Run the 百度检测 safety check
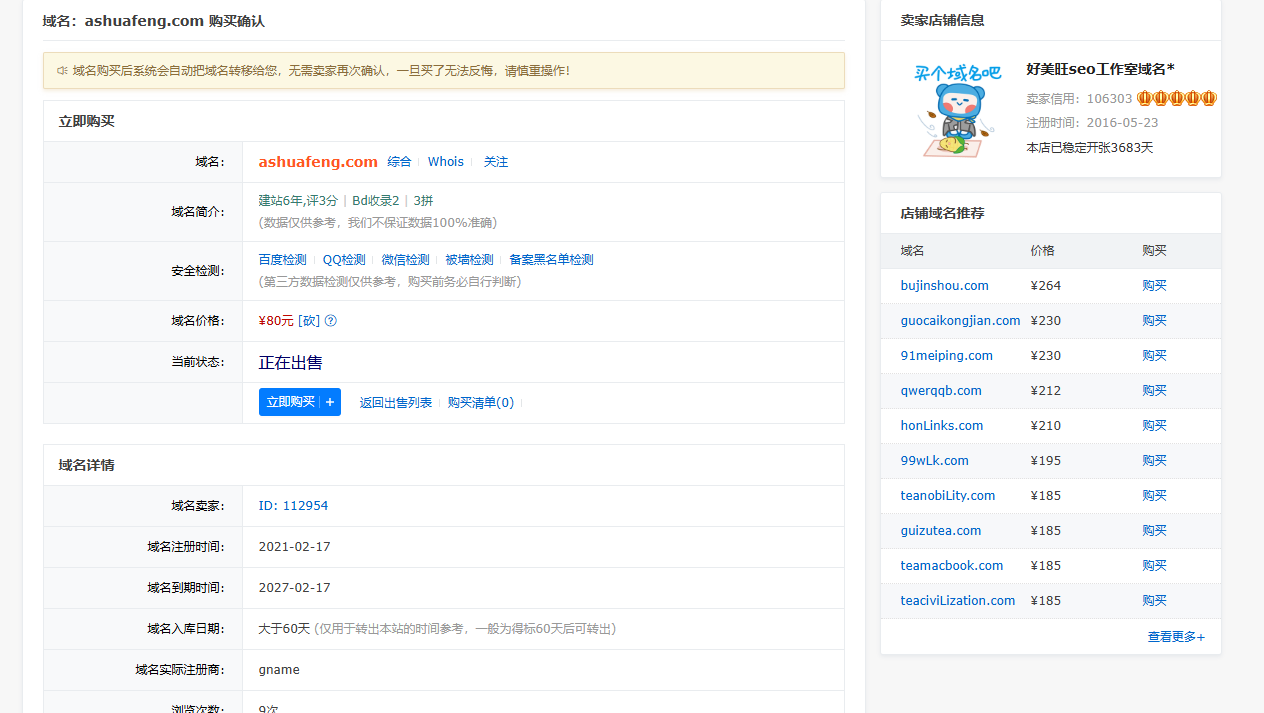This screenshot has height=713, width=1264. pos(282,260)
